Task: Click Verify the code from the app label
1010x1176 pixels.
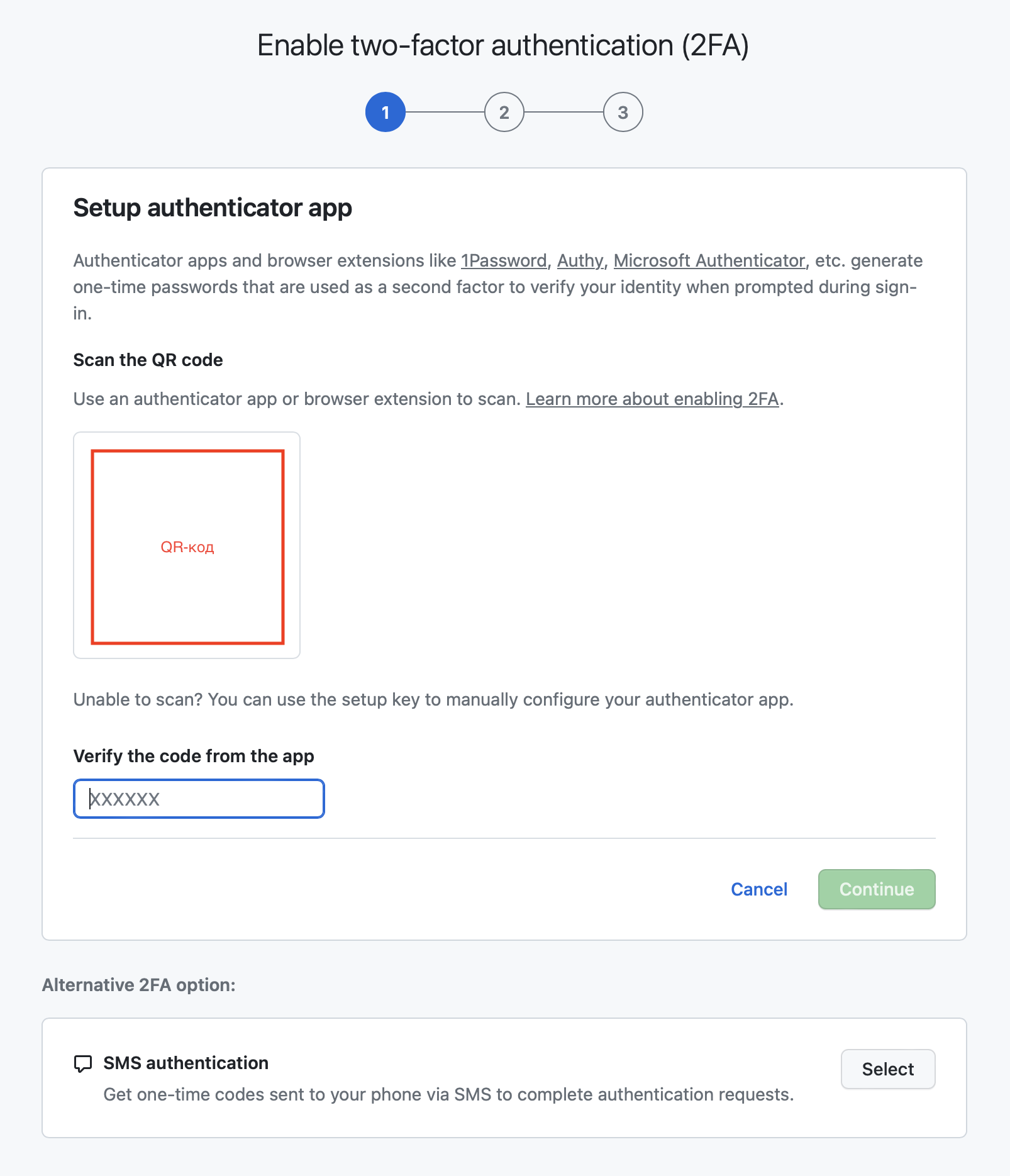Action: (194, 756)
